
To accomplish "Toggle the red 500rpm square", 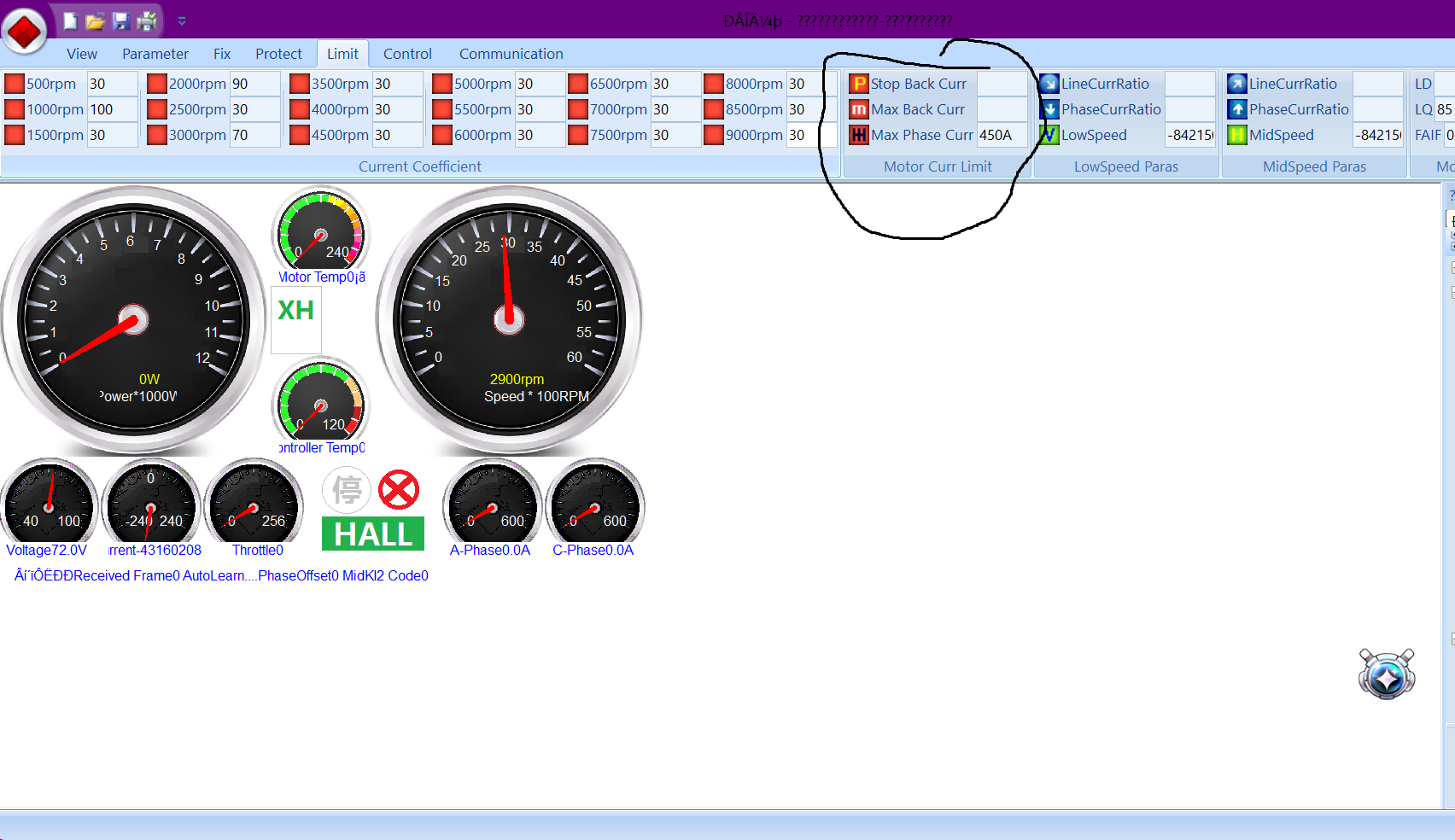I will pyautogui.click(x=15, y=84).
